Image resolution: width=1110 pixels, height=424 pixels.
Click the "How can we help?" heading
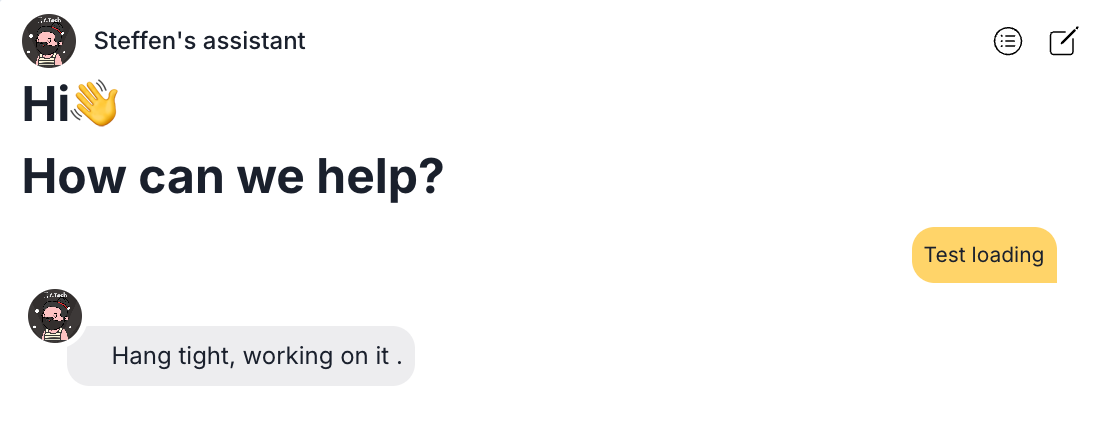pos(233,177)
